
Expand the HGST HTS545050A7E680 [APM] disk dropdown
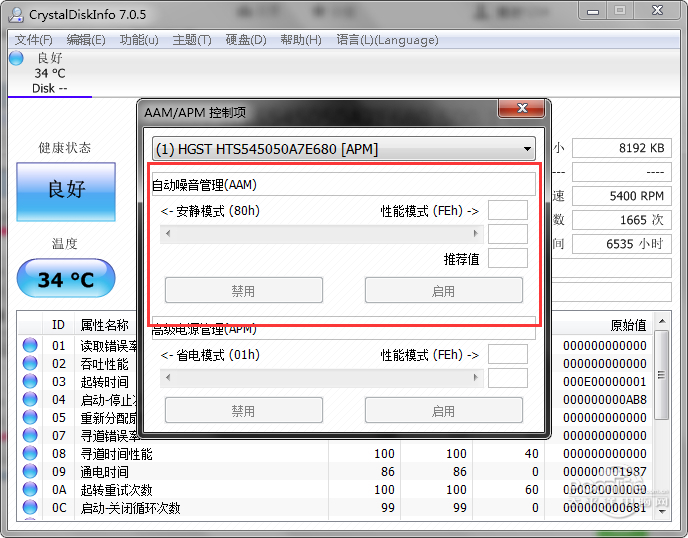527,149
